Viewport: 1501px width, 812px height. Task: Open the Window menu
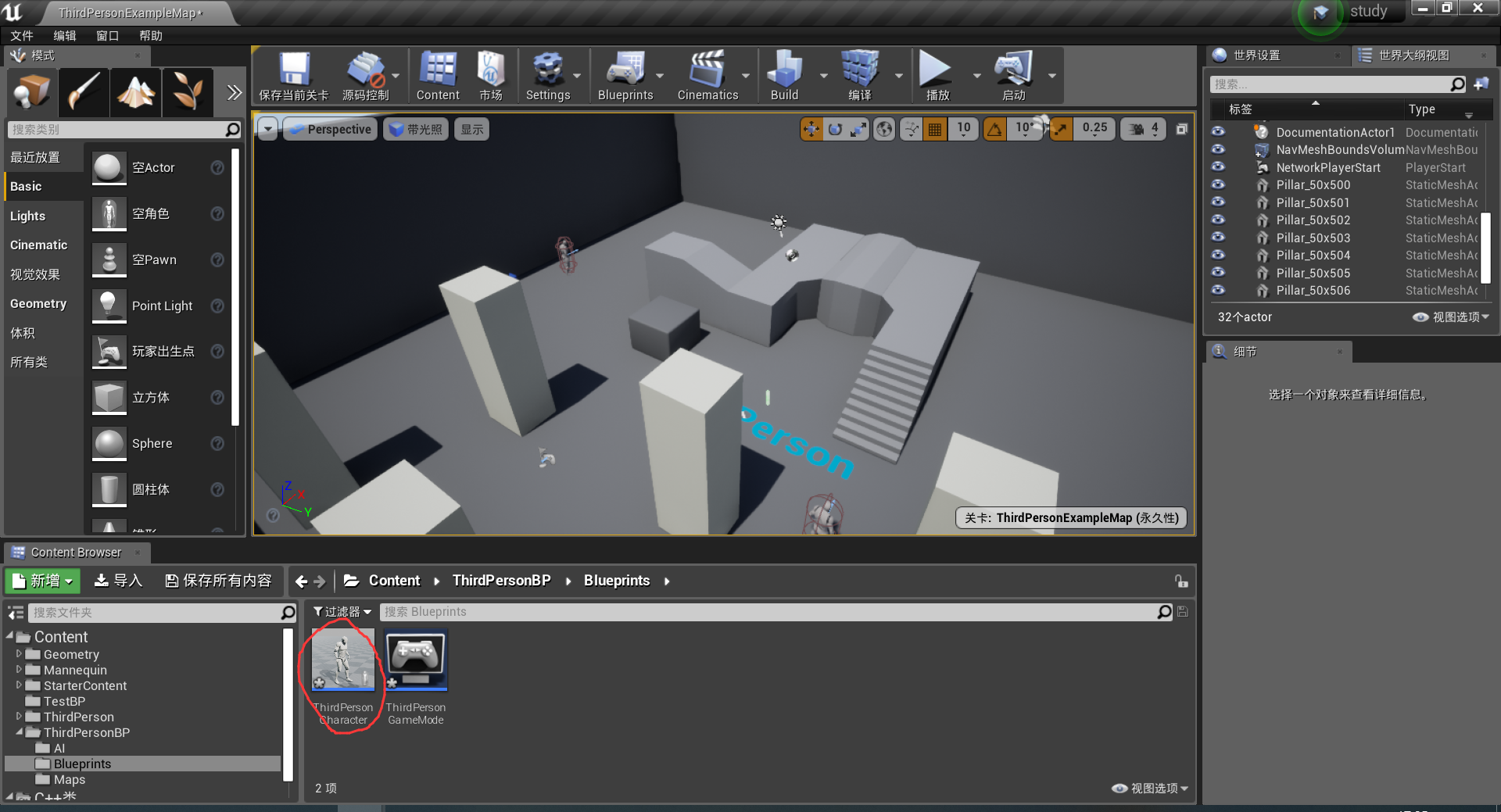point(108,36)
